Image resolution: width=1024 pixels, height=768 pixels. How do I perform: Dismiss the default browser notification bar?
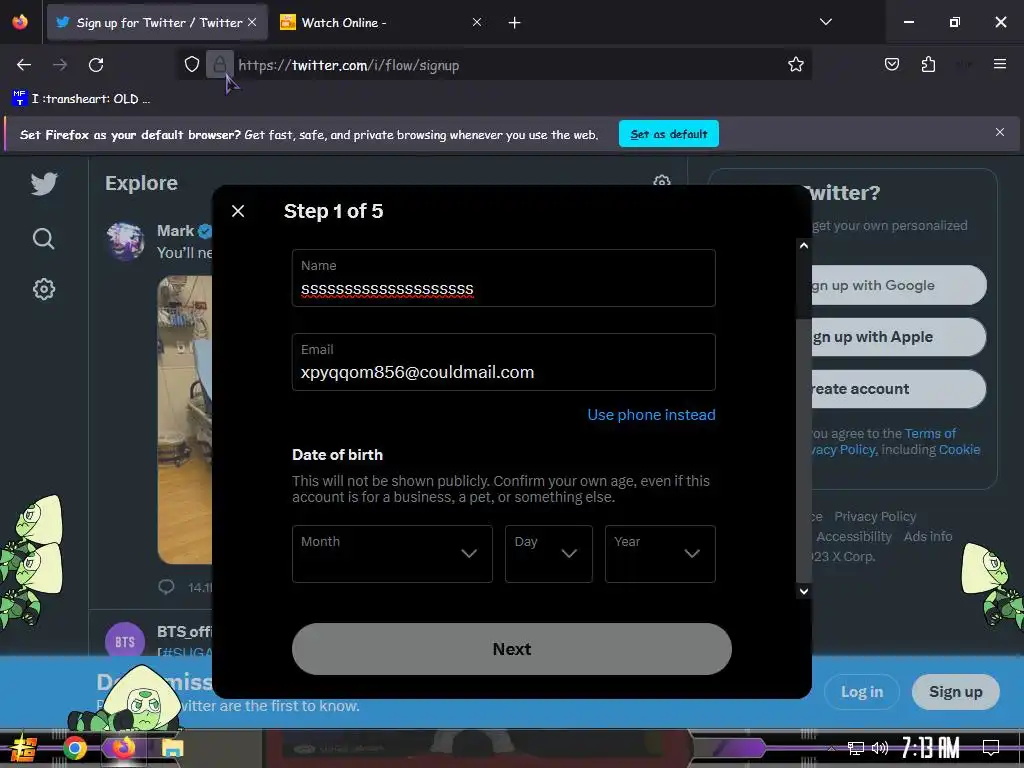tap(999, 132)
